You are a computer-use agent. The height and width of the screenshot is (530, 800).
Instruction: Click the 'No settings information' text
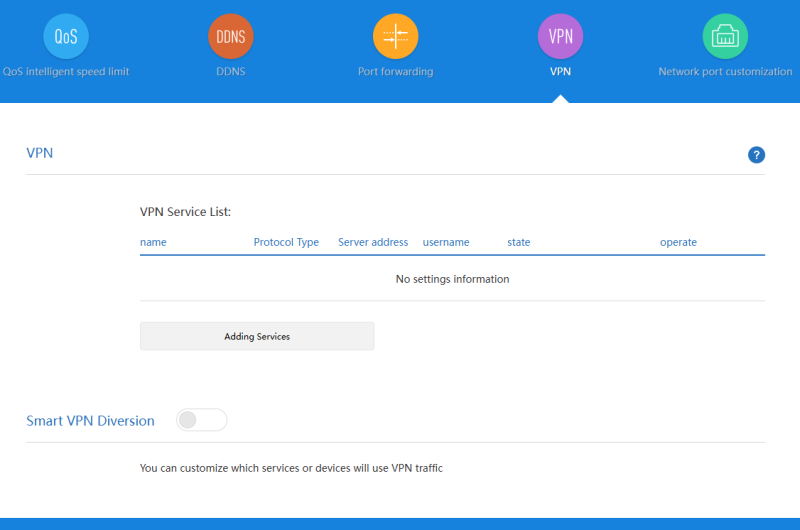[x=453, y=279]
